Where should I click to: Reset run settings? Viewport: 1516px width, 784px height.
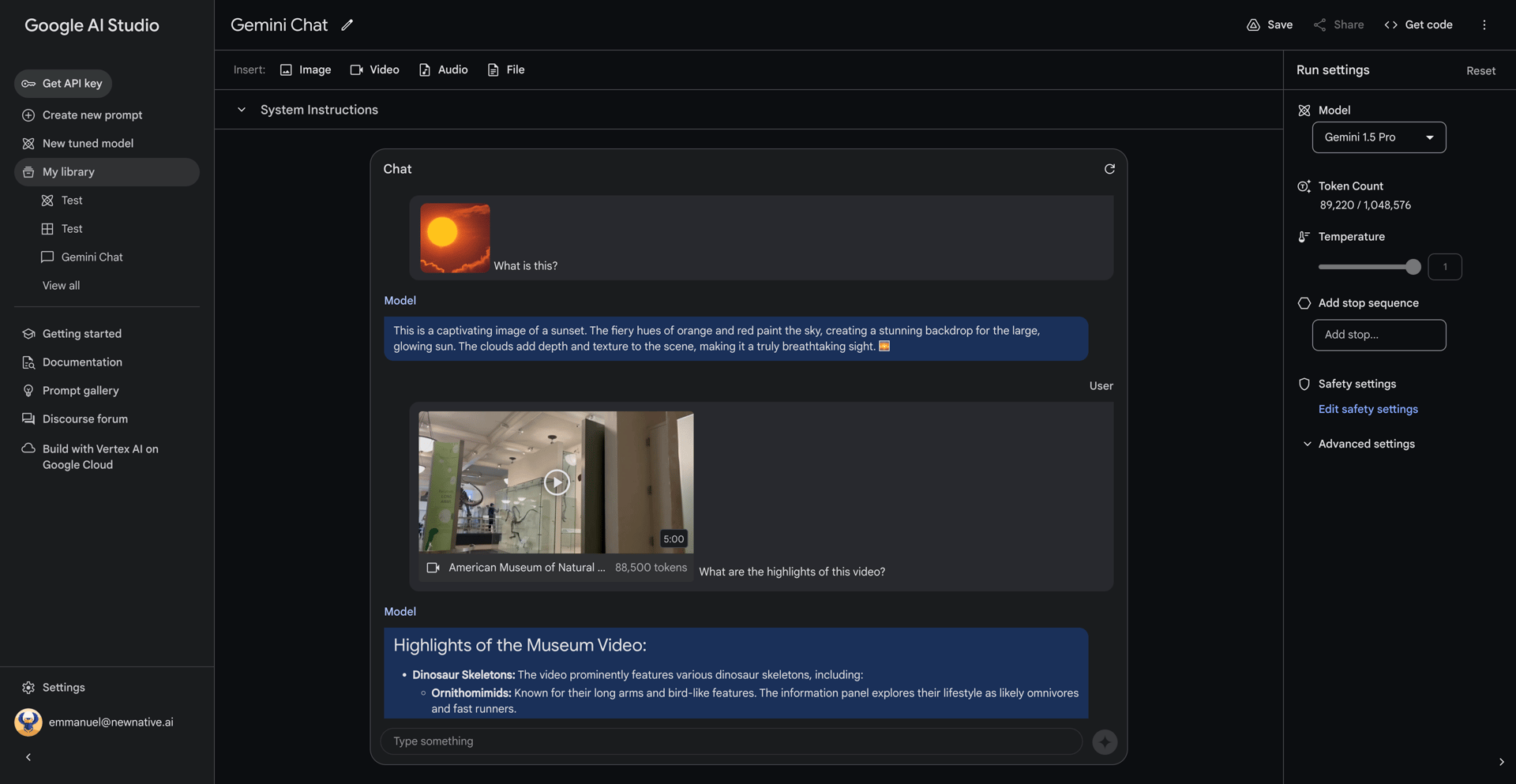point(1480,70)
